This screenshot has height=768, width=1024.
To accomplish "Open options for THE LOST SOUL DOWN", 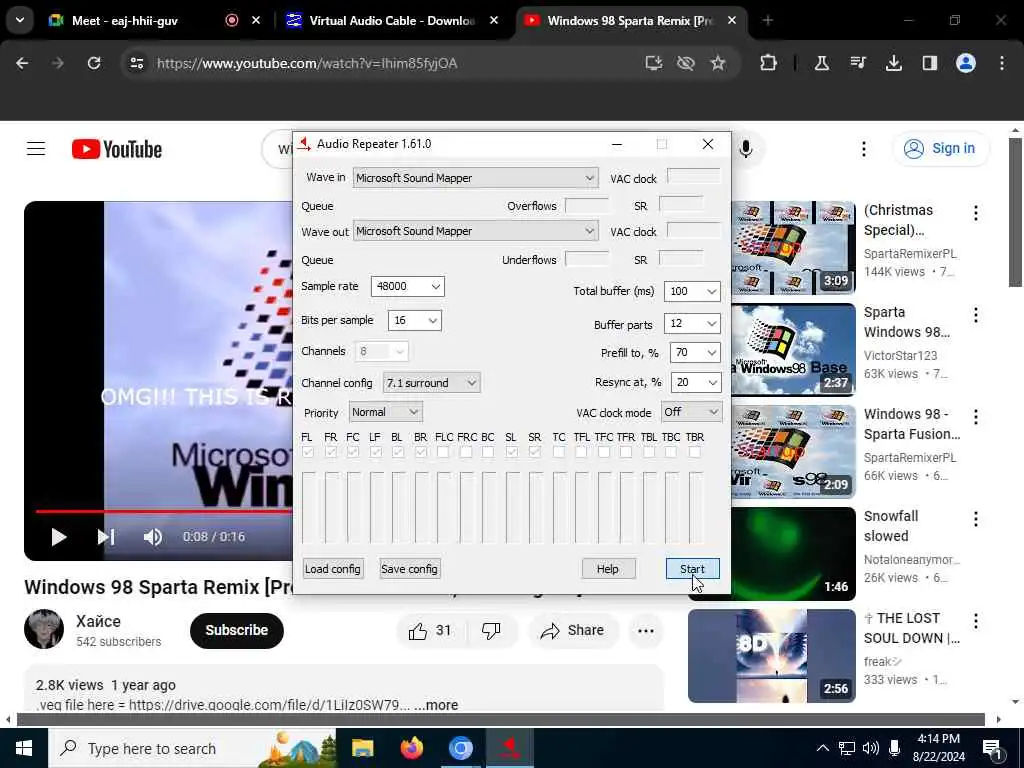I will 976,621.
